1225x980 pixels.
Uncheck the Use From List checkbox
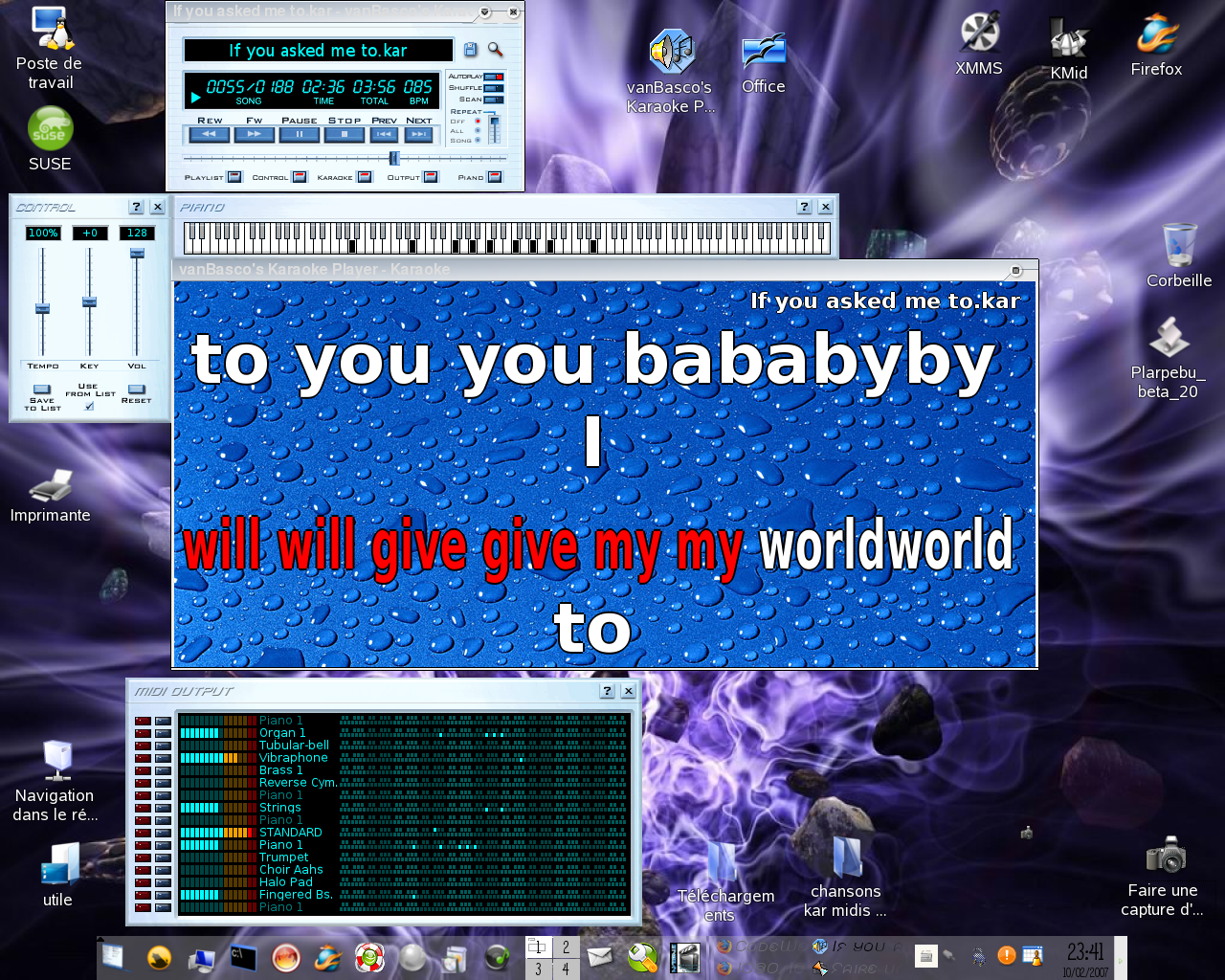[89, 406]
